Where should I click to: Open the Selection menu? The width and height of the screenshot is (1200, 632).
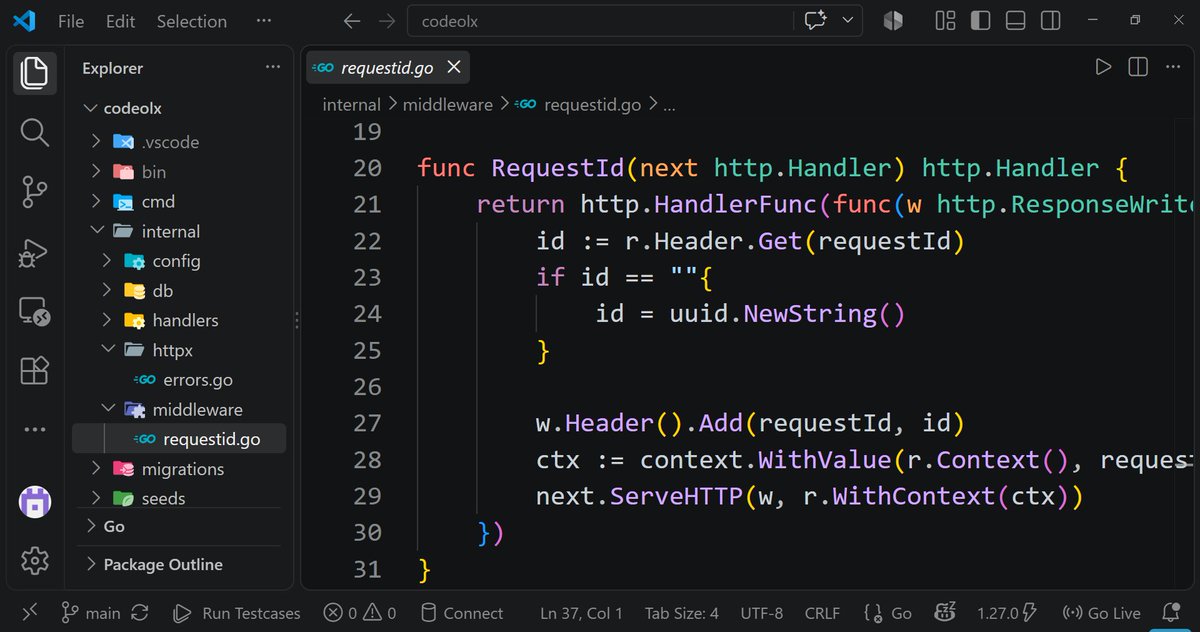[x=191, y=21]
